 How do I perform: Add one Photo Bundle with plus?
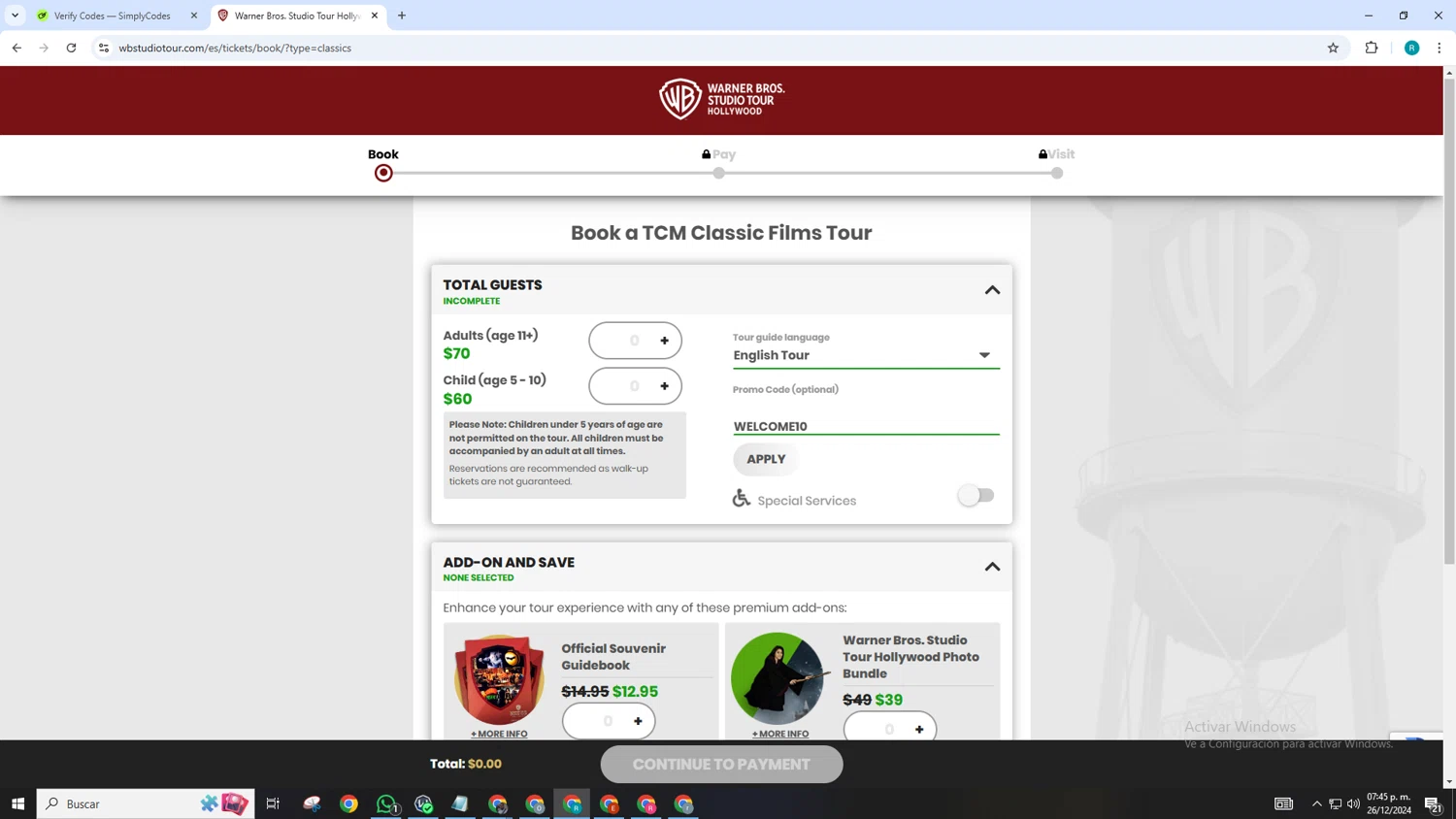(x=919, y=729)
